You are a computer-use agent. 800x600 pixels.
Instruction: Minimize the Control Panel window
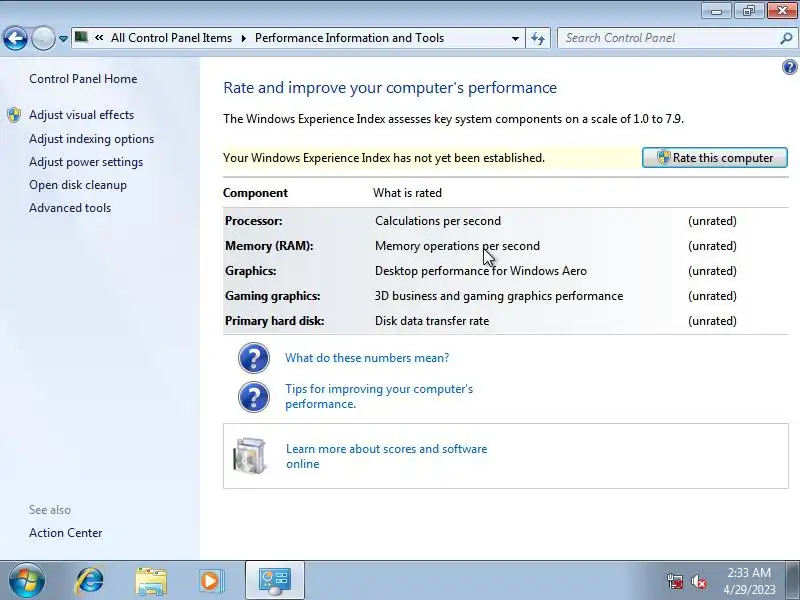pyautogui.click(x=716, y=11)
